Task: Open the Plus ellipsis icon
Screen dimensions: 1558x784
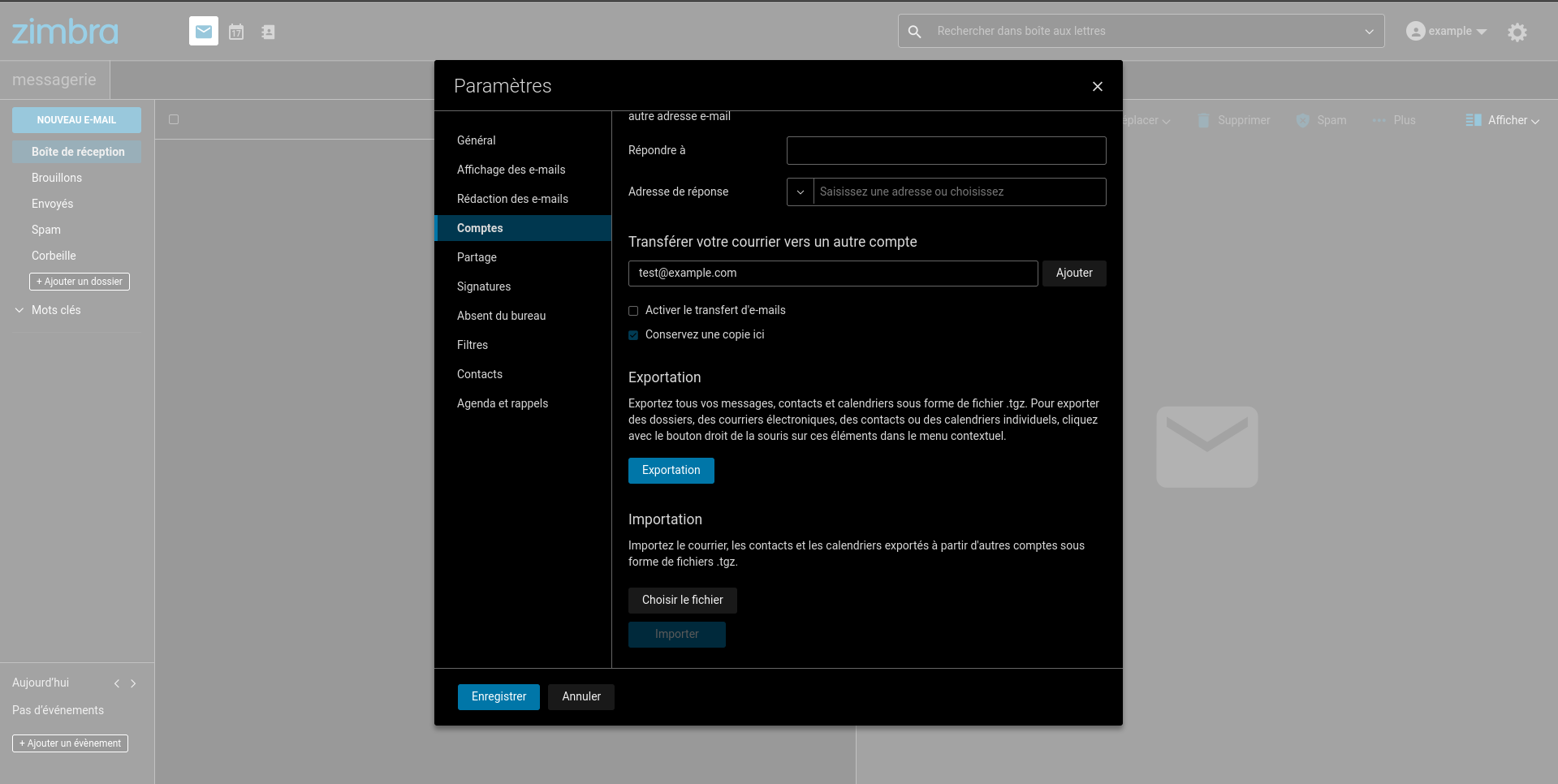Action: 1378,120
